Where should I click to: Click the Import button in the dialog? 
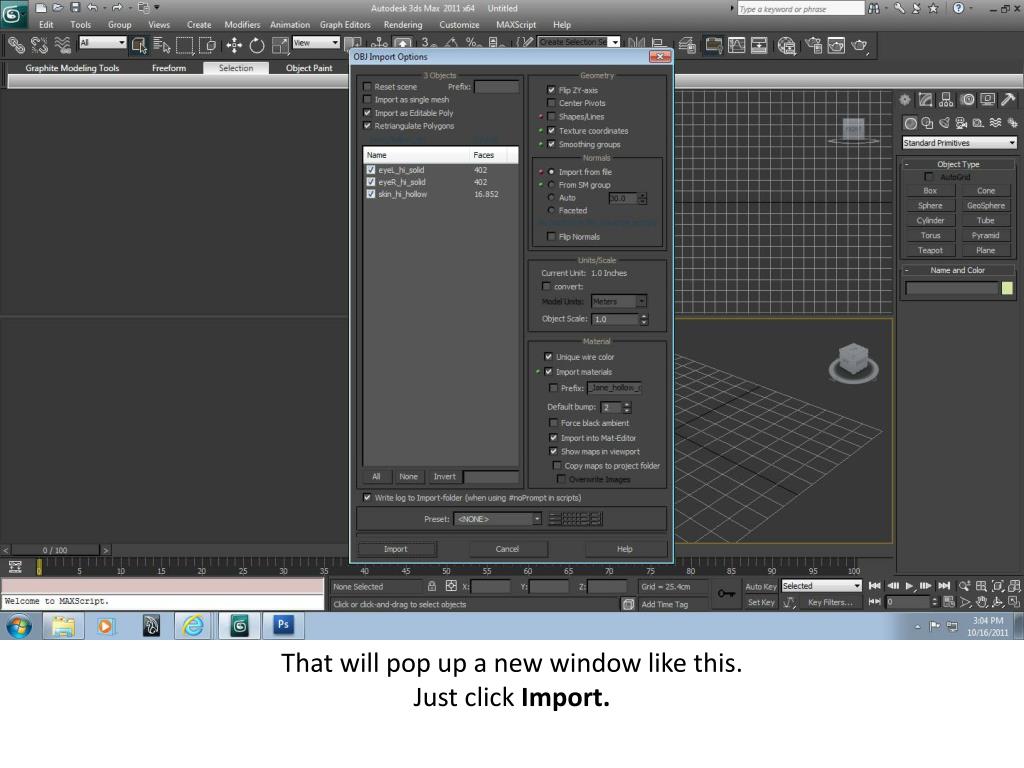pyautogui.click(x=396, y=549)
